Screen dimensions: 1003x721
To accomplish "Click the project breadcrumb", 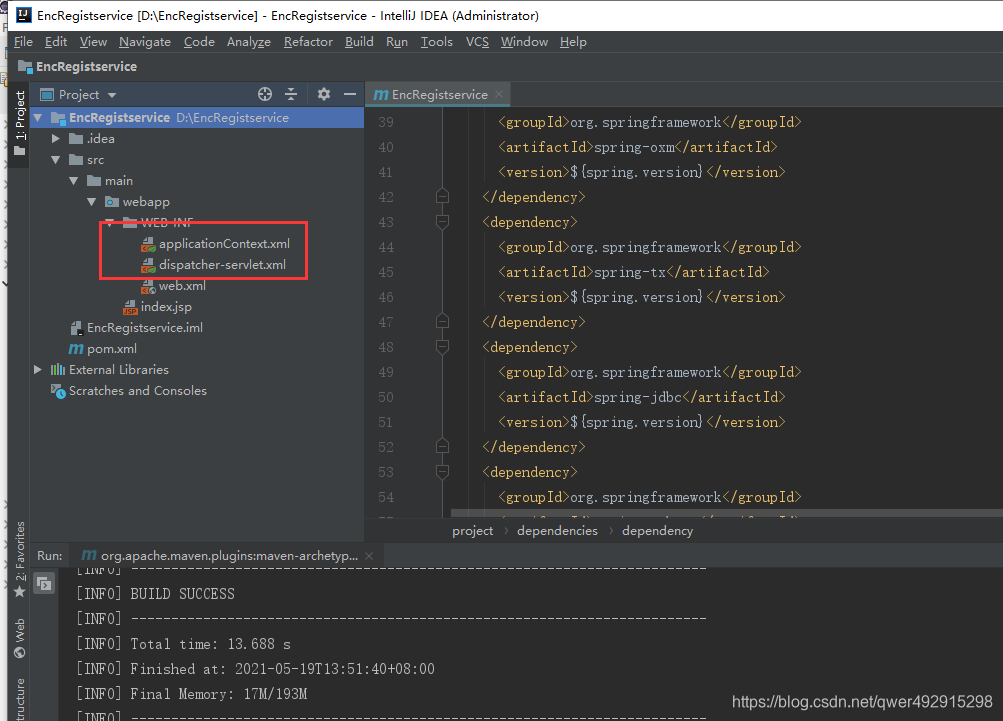I will coord(473,531).
